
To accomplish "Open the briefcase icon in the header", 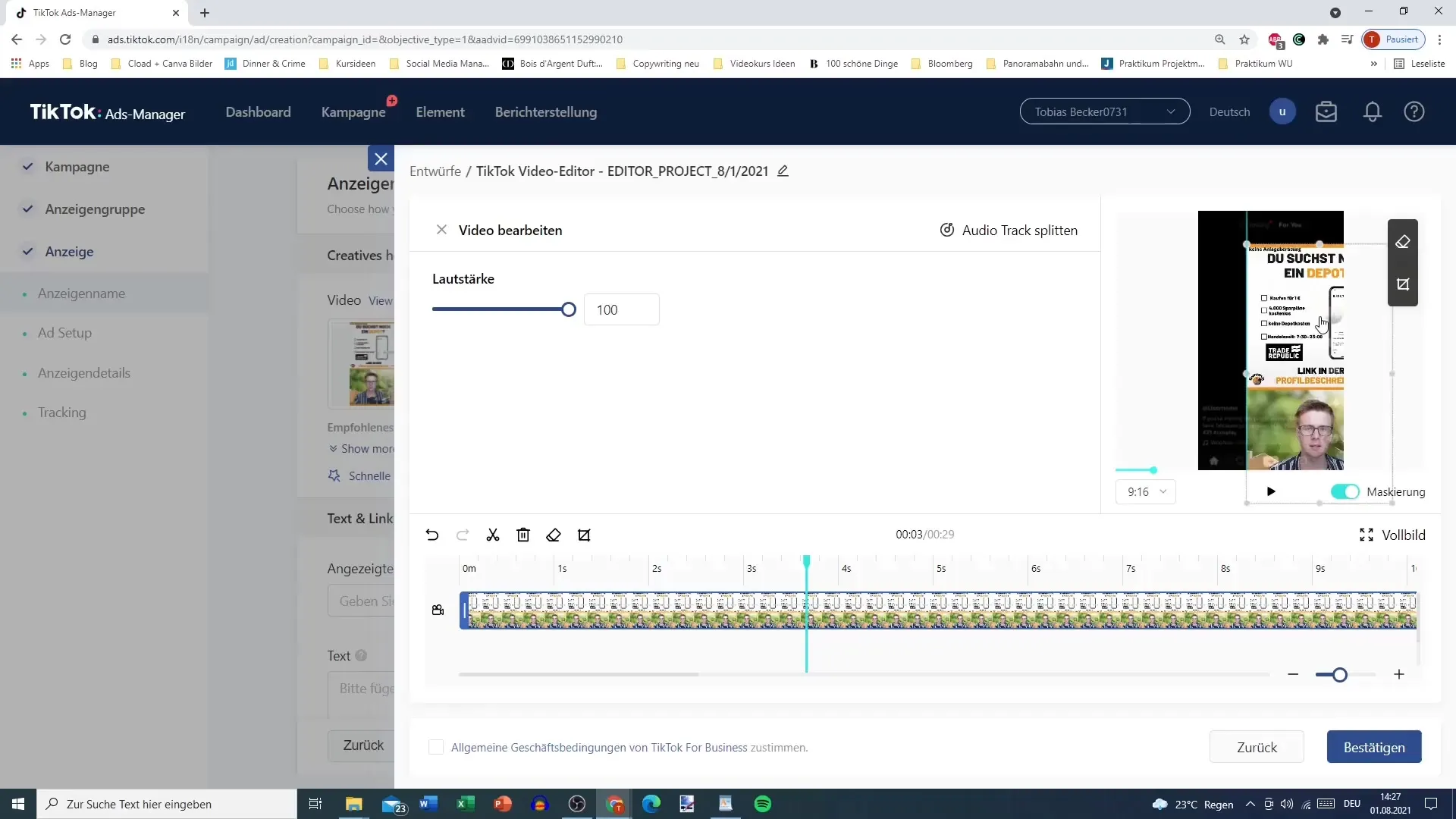I will click(1326, 111).
